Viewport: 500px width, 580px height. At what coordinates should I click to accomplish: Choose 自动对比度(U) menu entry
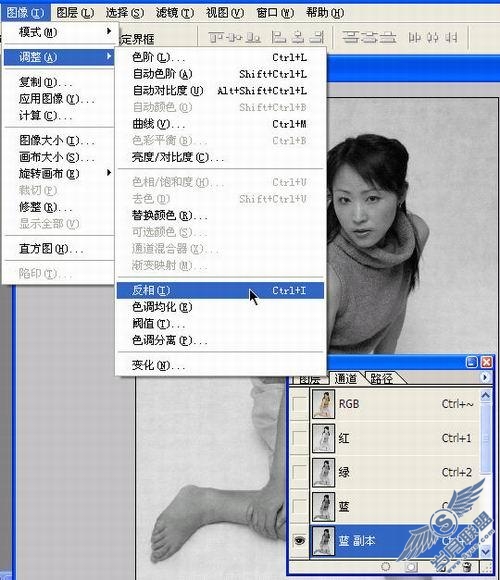[220, 91]
